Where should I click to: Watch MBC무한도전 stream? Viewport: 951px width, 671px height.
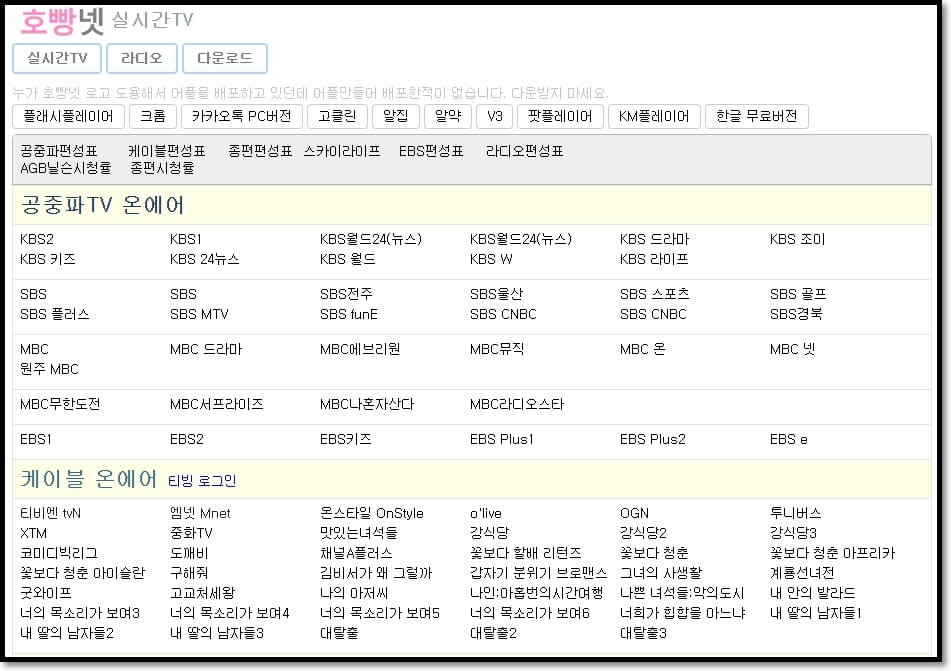[60, 404]
